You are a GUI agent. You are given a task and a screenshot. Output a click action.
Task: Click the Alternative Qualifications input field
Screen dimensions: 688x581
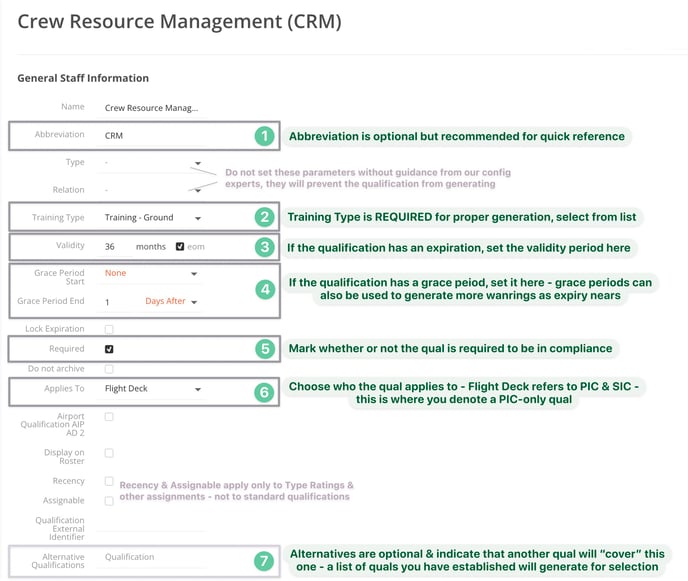pos(151,557)
